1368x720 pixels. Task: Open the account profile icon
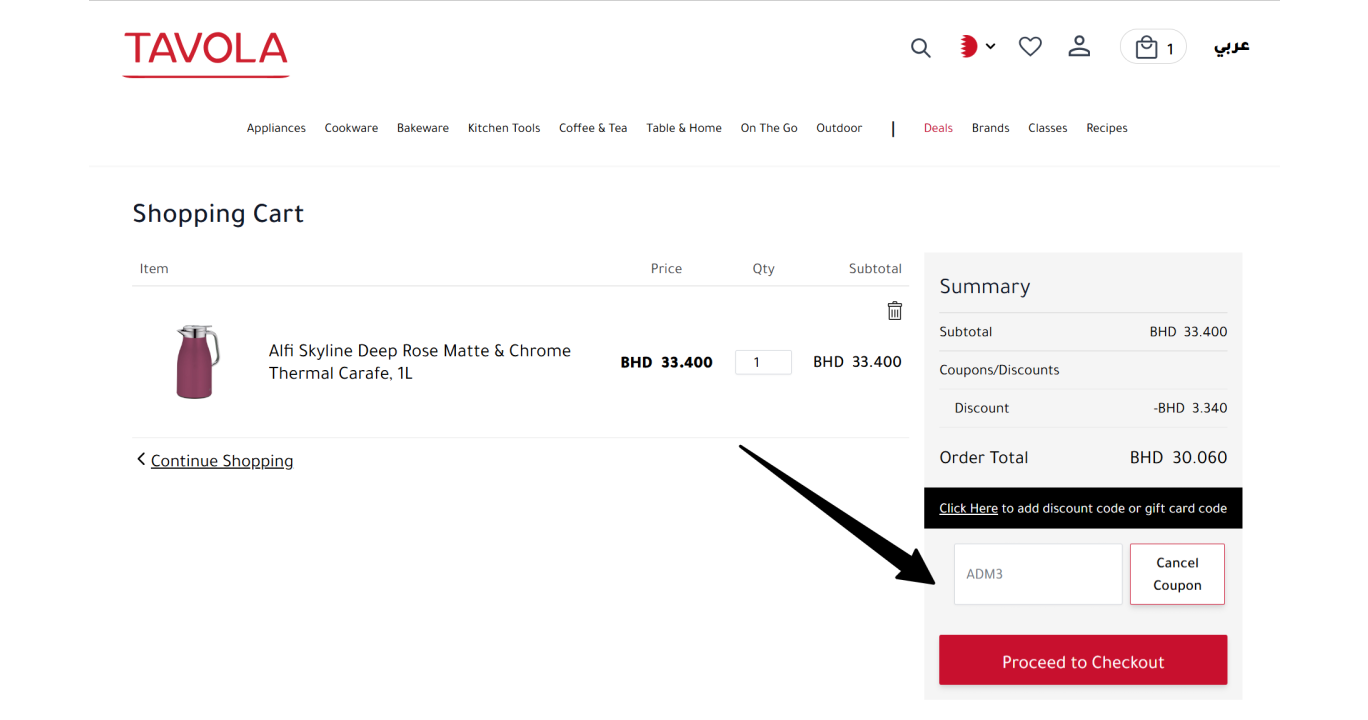click(1079, 46)
